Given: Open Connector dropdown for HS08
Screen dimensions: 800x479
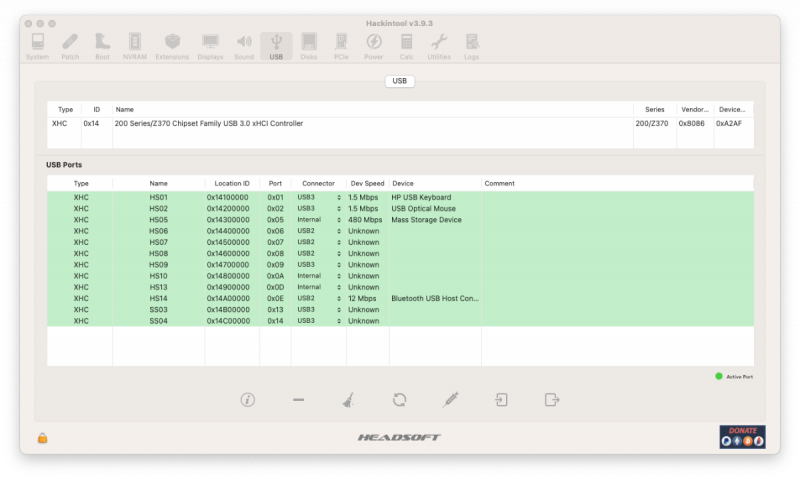Looking at the screenshot, I should coord(319,254).
